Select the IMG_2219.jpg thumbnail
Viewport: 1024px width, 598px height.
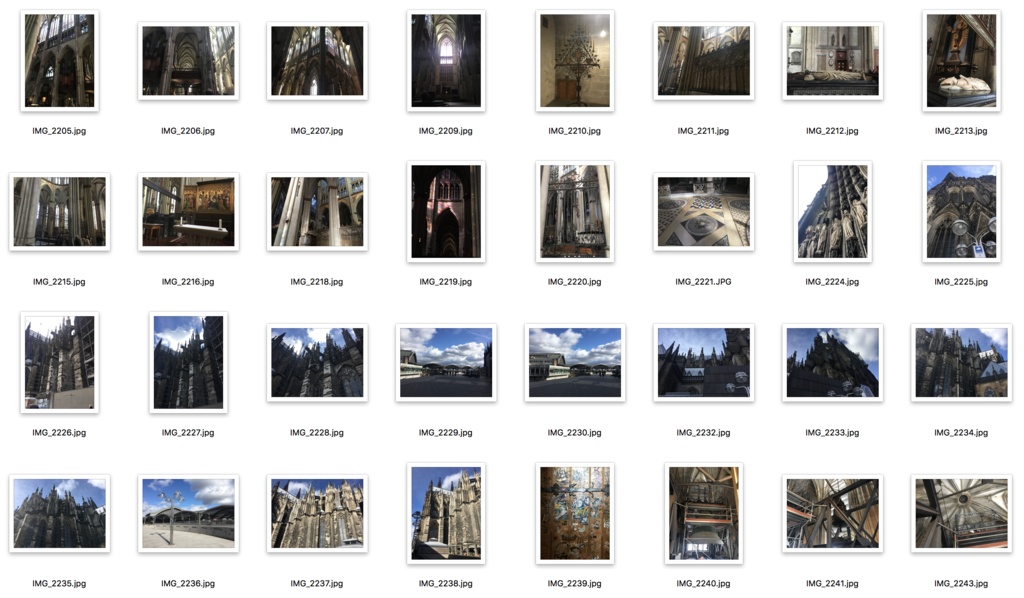[446, 212]
